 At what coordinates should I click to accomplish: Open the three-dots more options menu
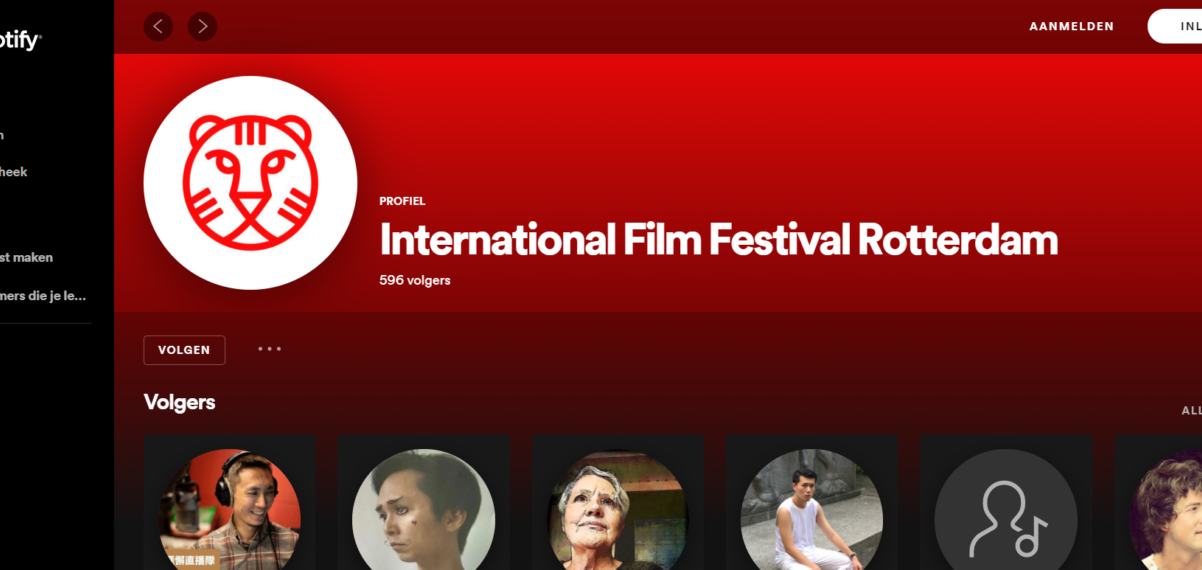coord(269,349)
